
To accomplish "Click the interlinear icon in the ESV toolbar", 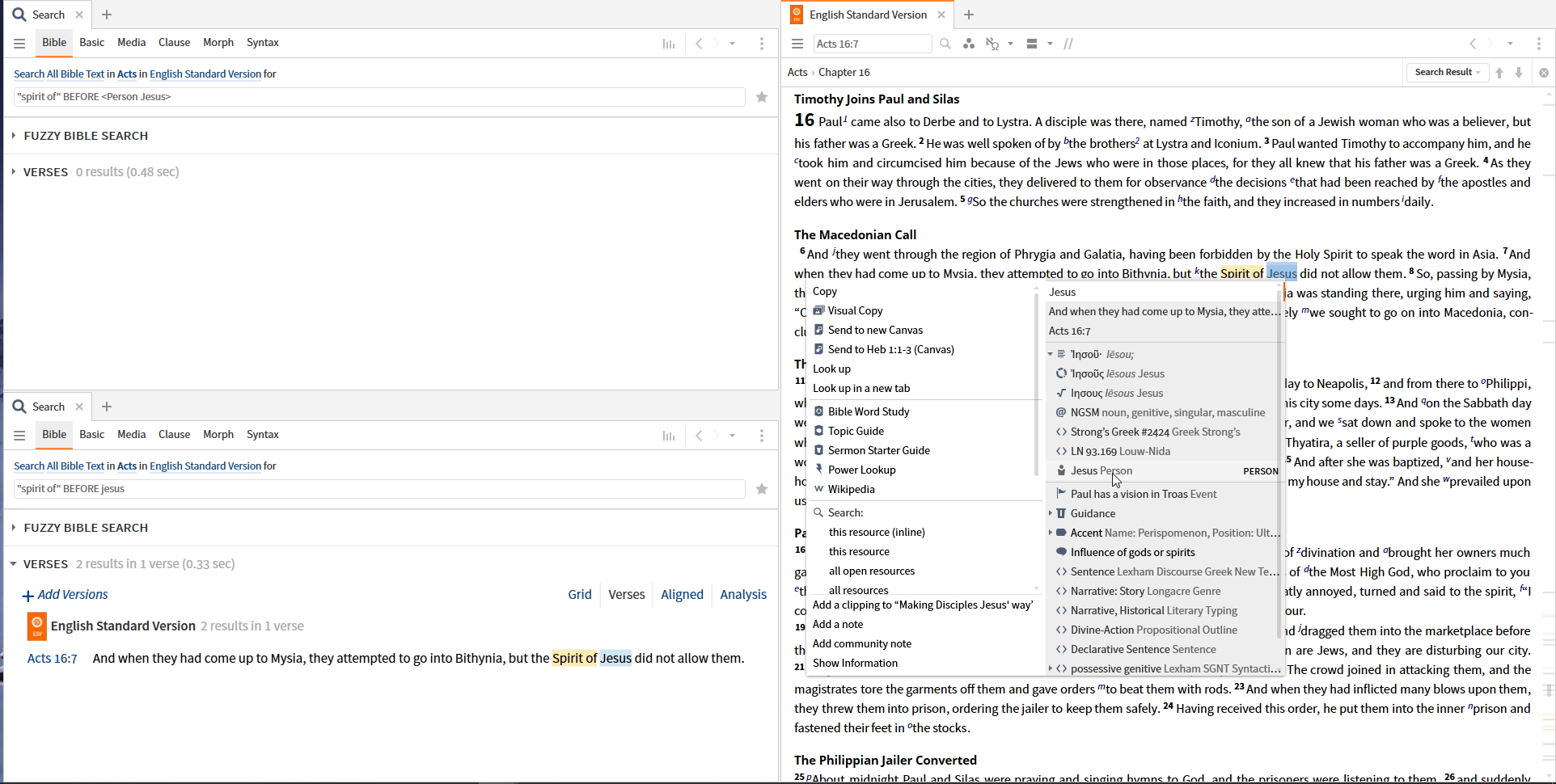I will pyautogui.click(x=992, y=44).
